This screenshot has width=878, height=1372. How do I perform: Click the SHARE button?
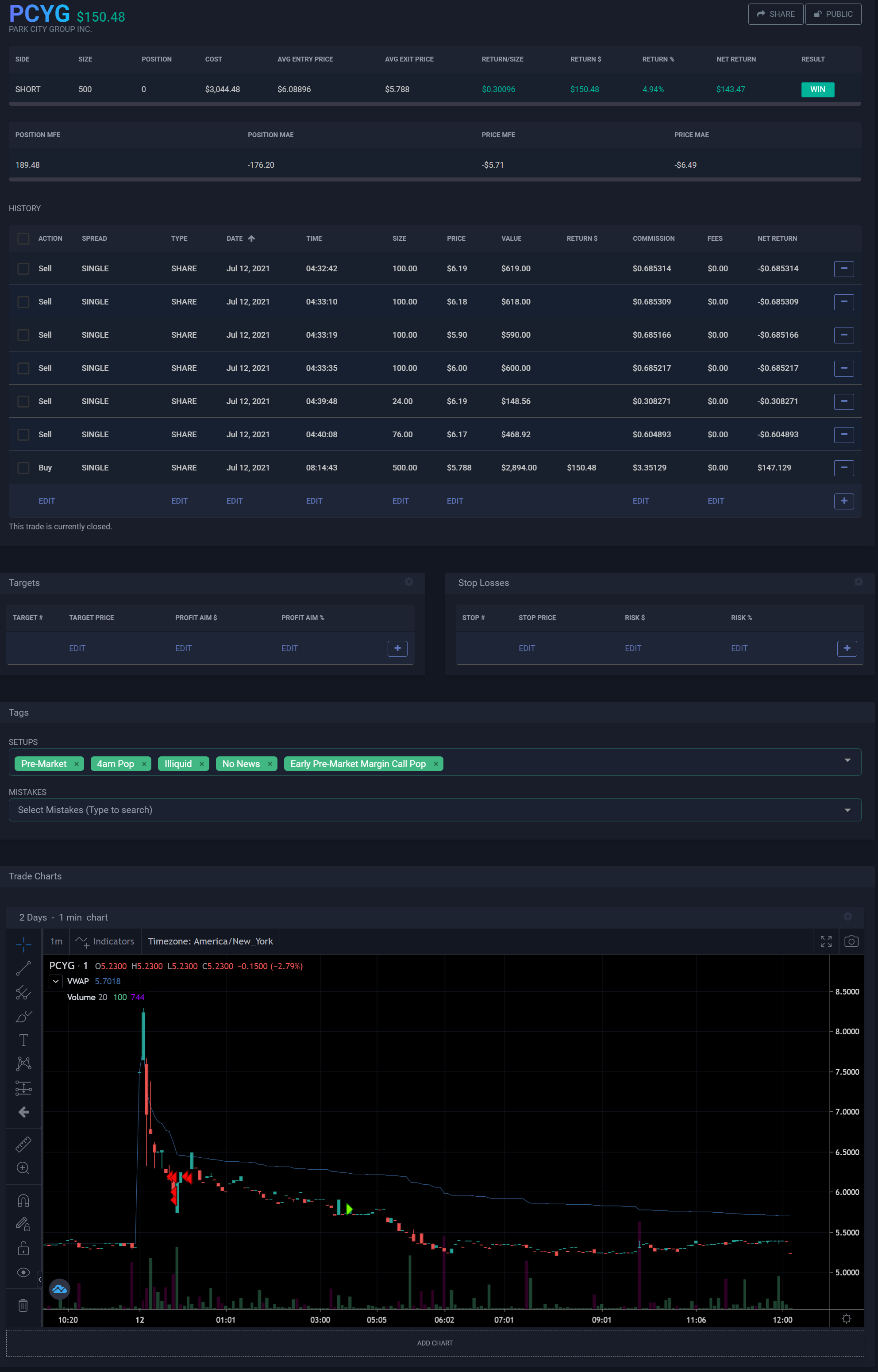coord(775,14)
